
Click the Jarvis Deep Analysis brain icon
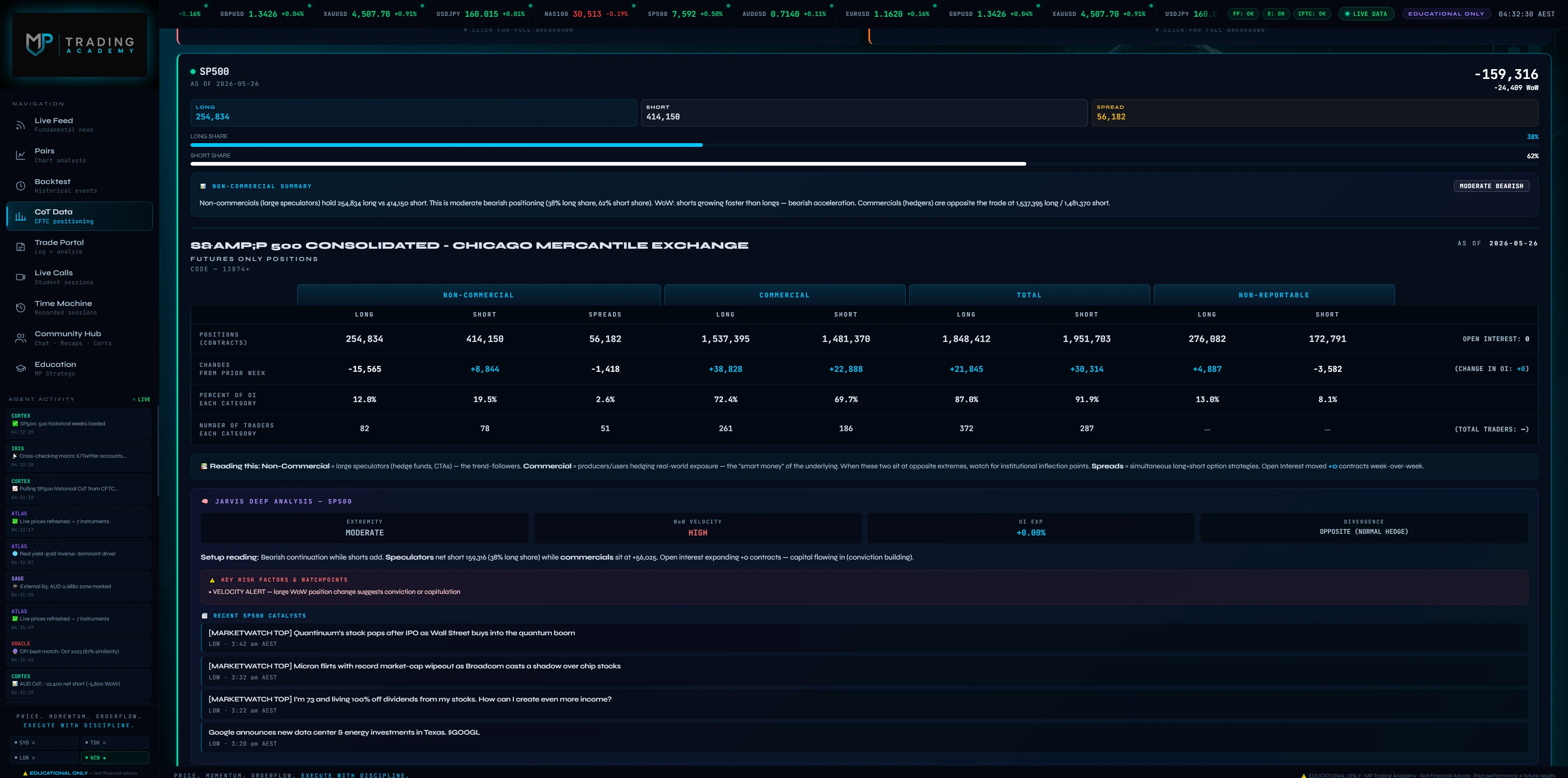pyautogui.click(x=205, y=501)
